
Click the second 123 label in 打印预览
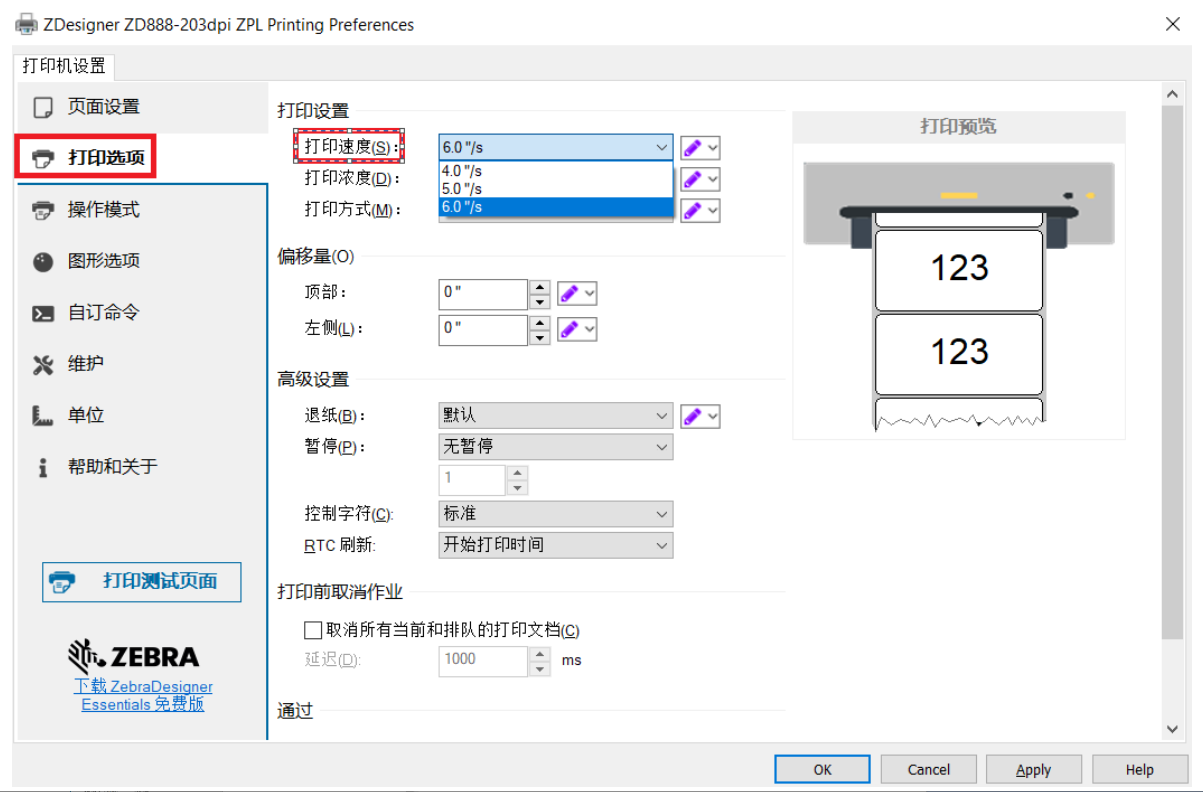coord(959,353)
